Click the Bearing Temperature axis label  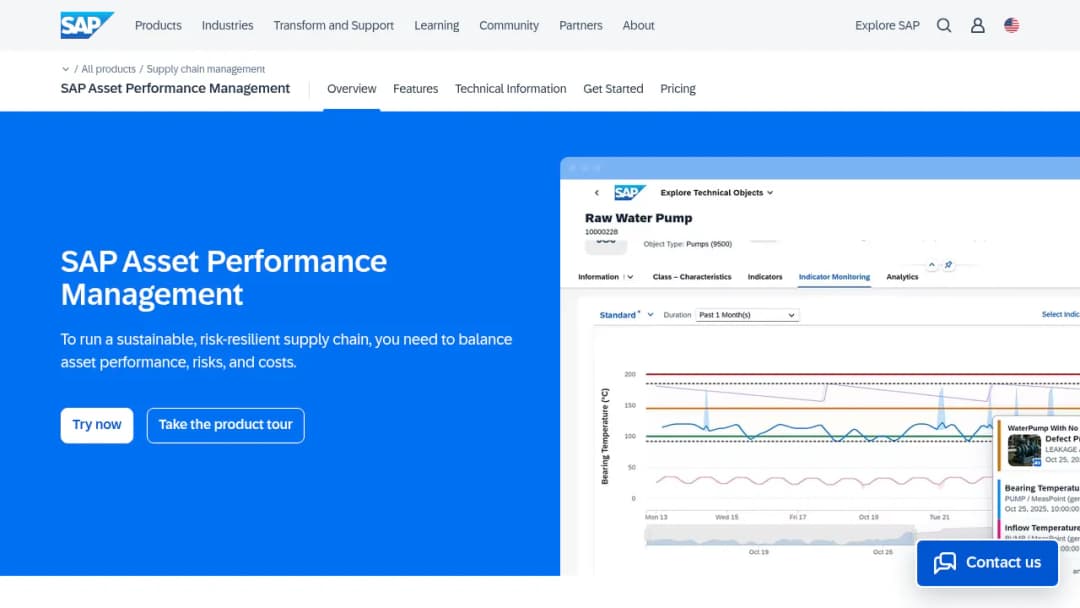click(605, 437)
